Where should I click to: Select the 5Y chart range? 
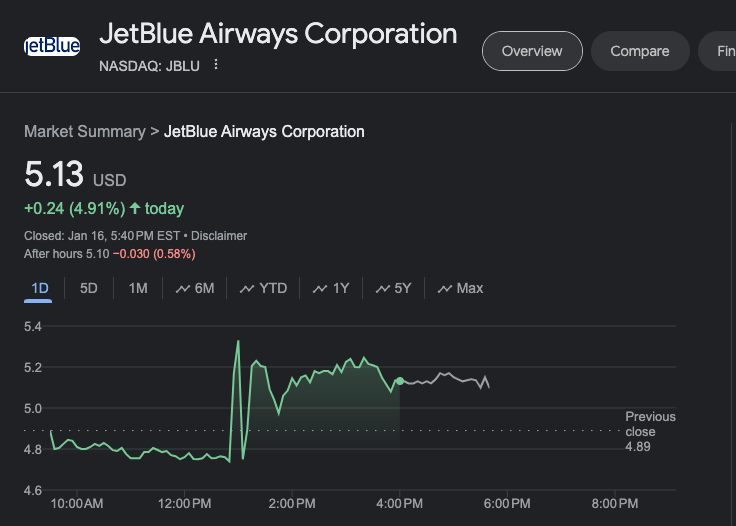394,288
